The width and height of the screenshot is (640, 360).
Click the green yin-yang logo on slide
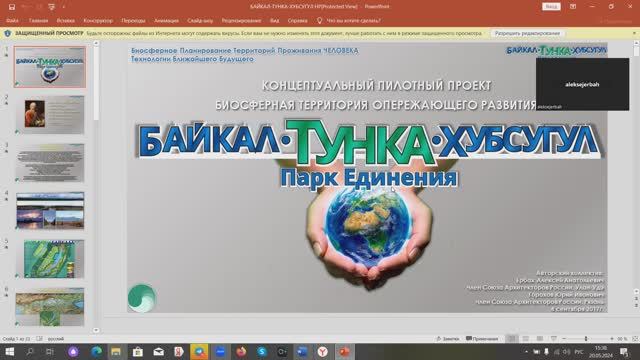[x=142, y=298]
